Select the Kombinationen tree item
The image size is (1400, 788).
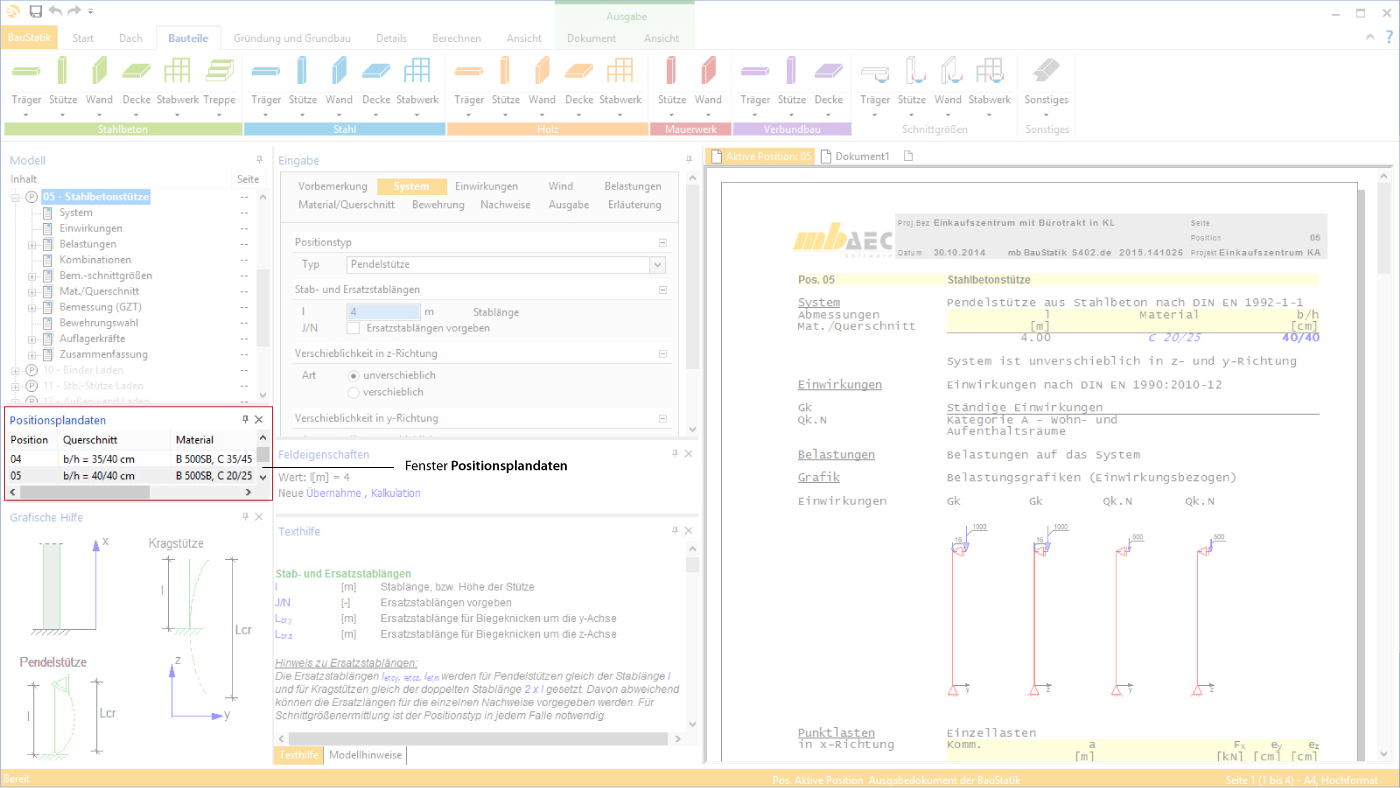click(95, 260)
